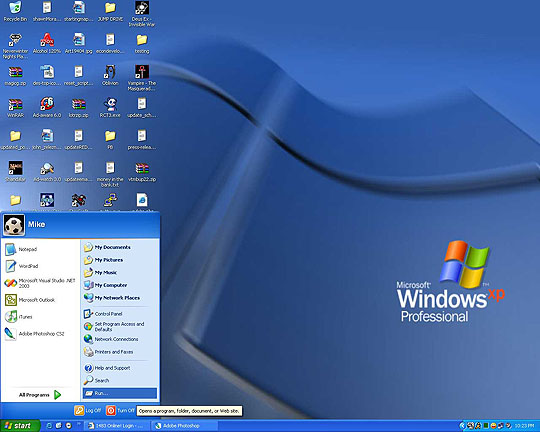This screenshot has height=432, width=540.
Task: Open the WinRAR desktop shortcut
Action: 15,107
